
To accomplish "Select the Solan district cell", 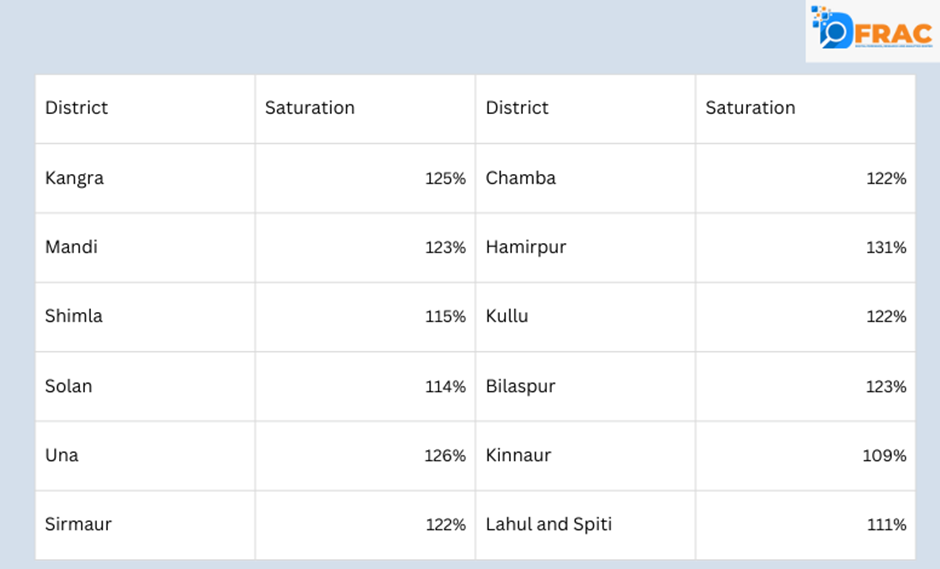I will 69,386.
